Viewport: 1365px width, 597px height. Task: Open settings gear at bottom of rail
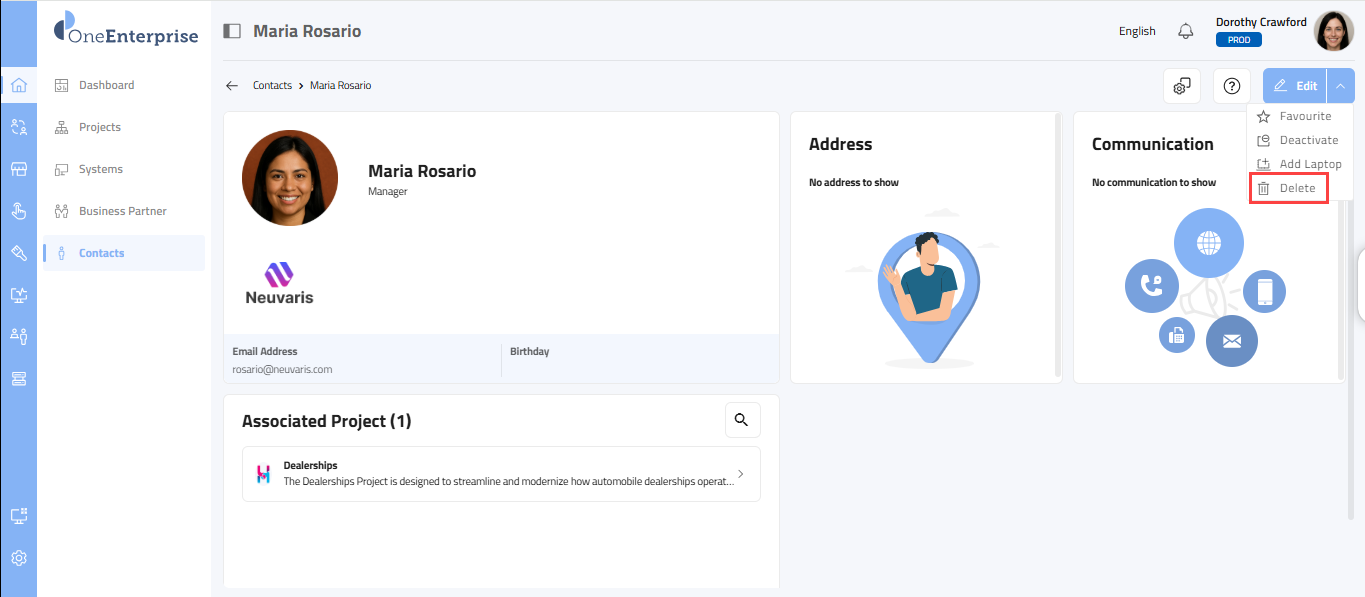pos(18,558)
